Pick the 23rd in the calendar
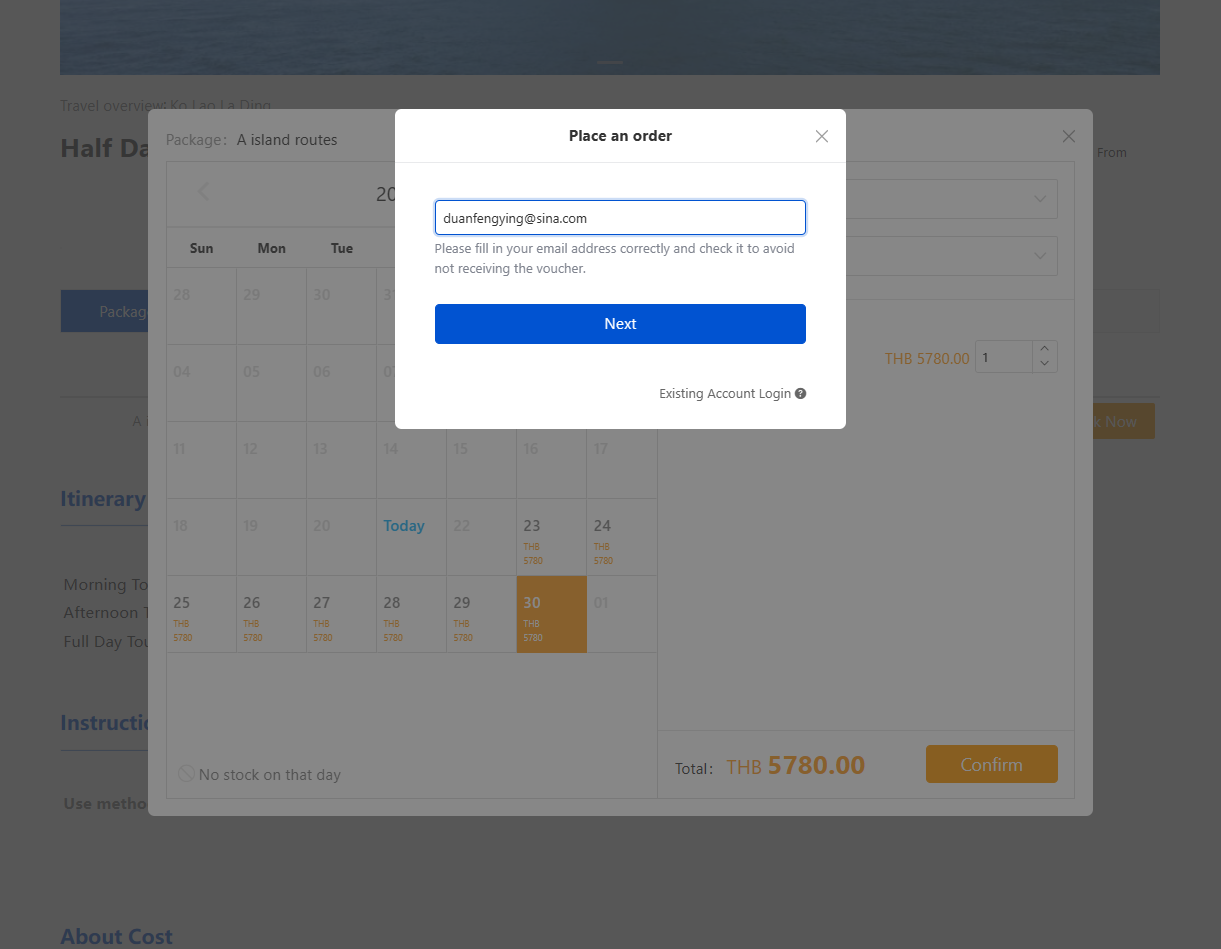1221x949 pixels. click(x=551, y=537)
